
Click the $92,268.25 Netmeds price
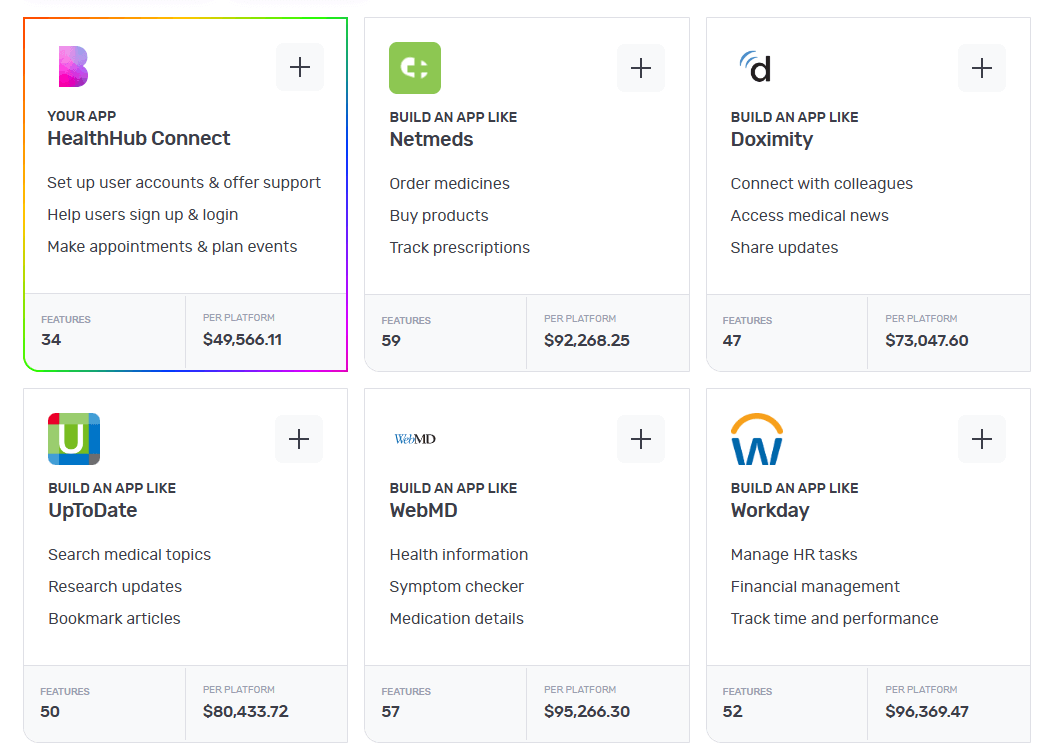[x=587, y=340]
